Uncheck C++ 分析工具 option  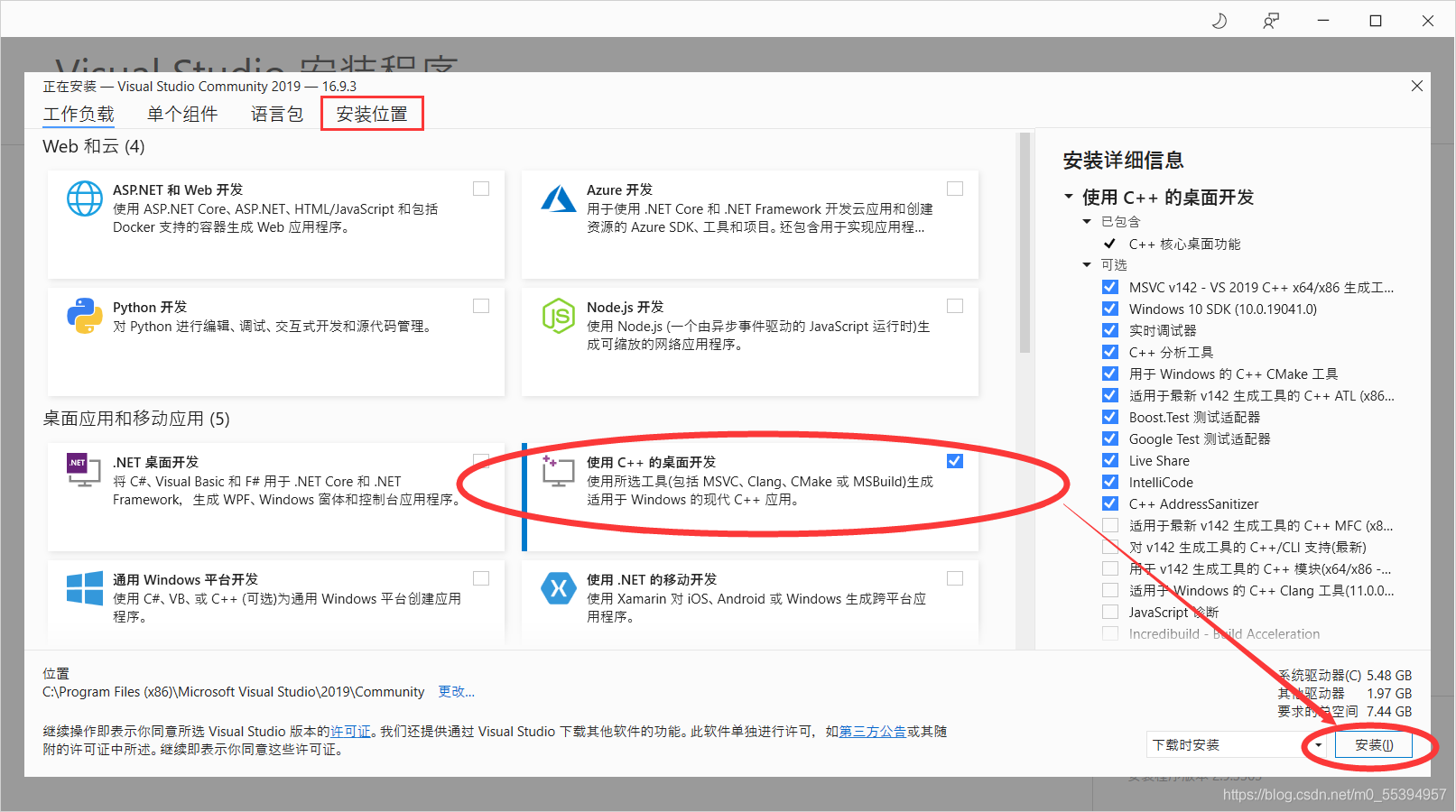coord(1110,352)
